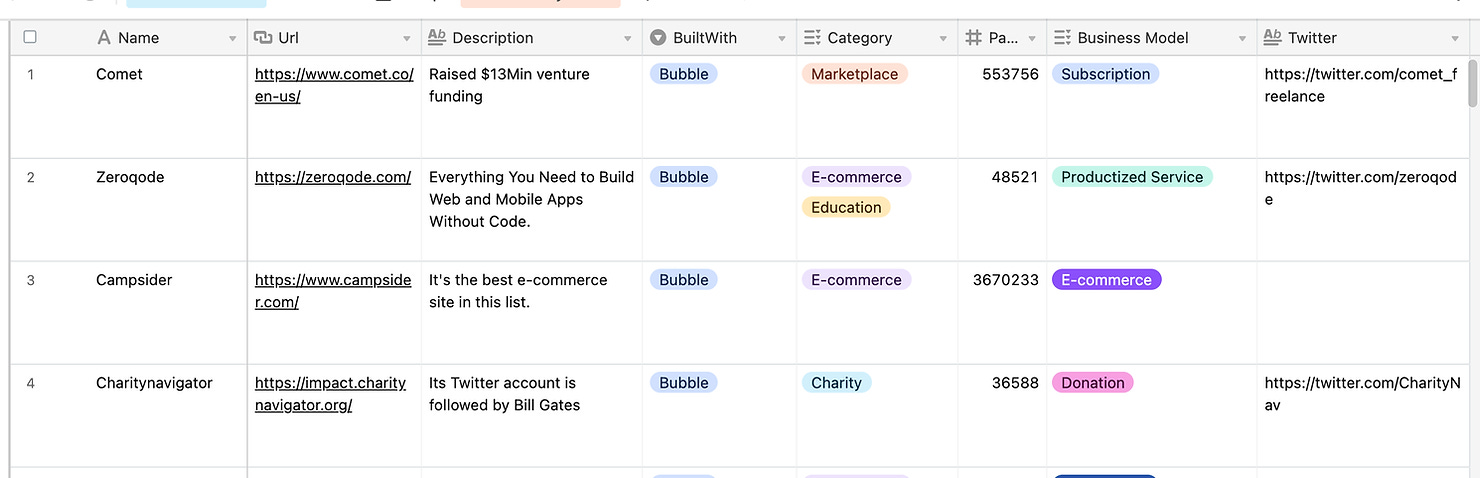
Task: Open the Business Model column dropdown arrow
Action: pos(1242,39)
